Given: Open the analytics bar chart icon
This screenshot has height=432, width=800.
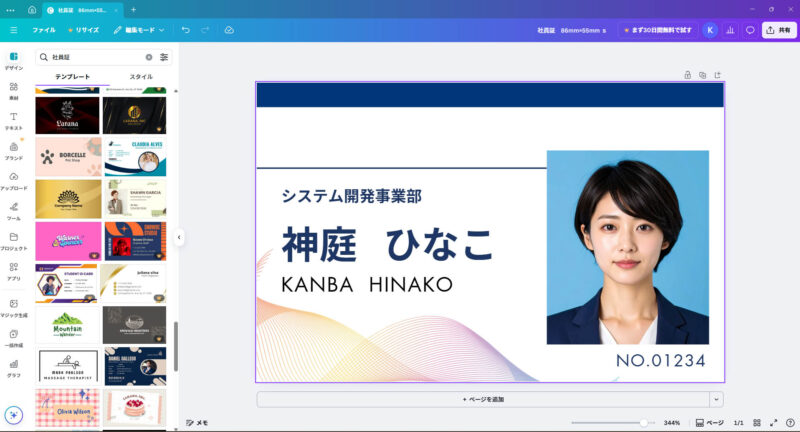Looking at the screenshot, I should 730,30.
